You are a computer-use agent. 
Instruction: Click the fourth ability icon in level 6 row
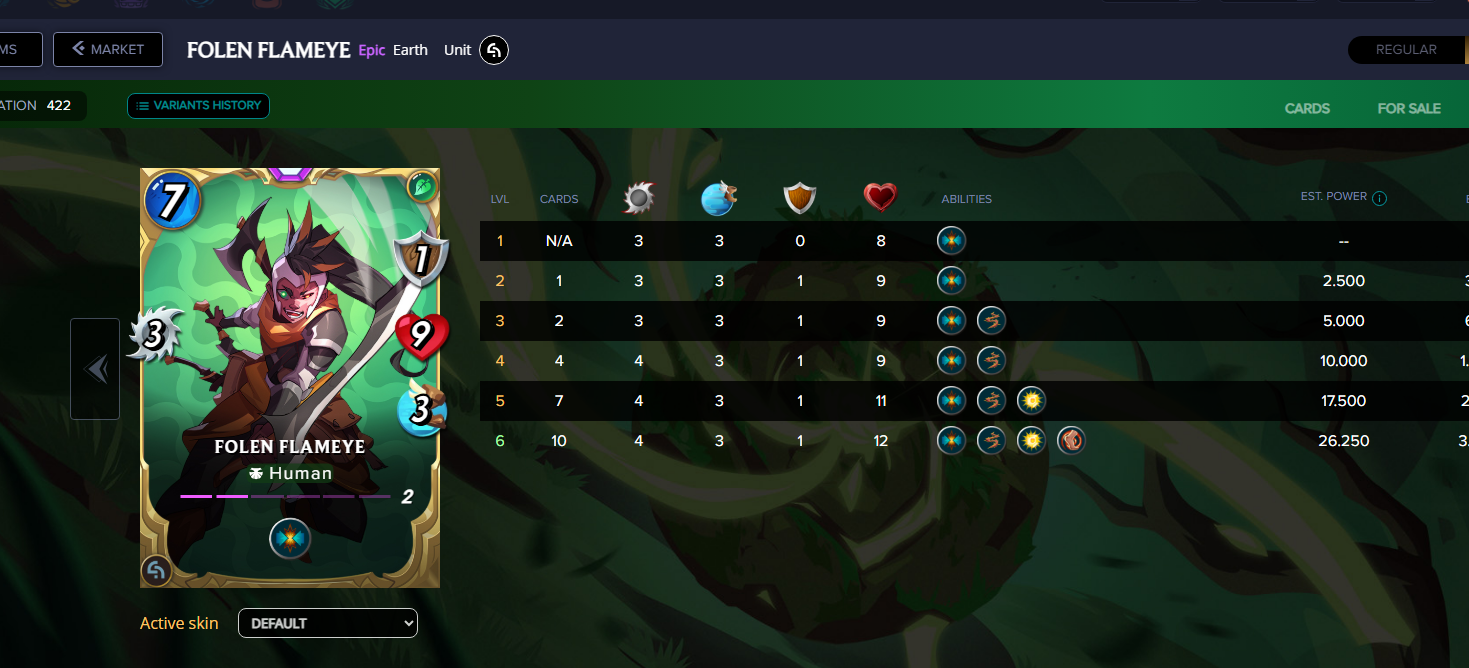[1071, 441]
